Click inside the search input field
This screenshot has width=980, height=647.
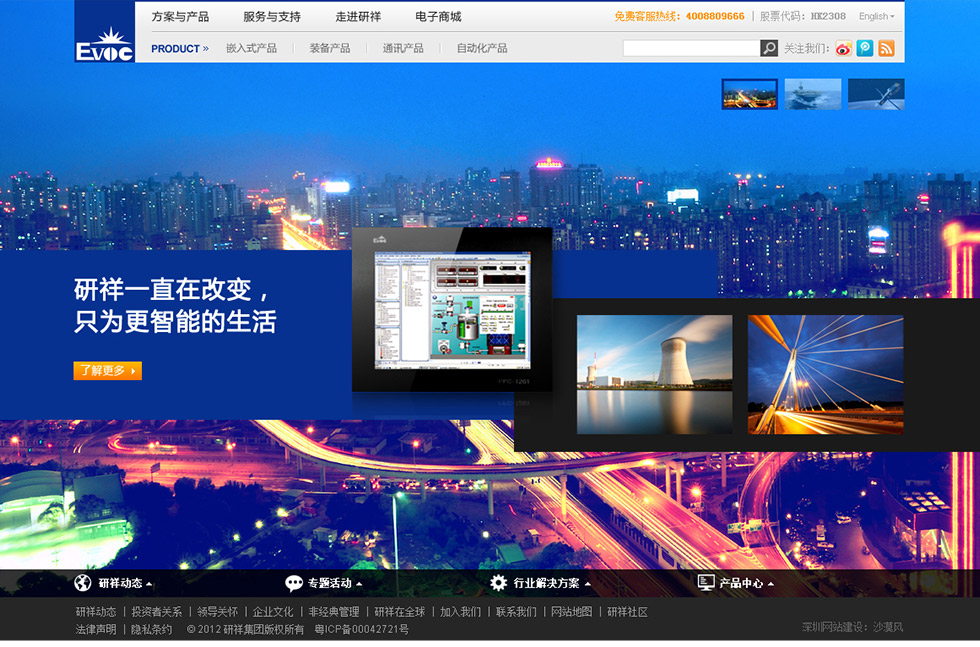pos(691,48)
